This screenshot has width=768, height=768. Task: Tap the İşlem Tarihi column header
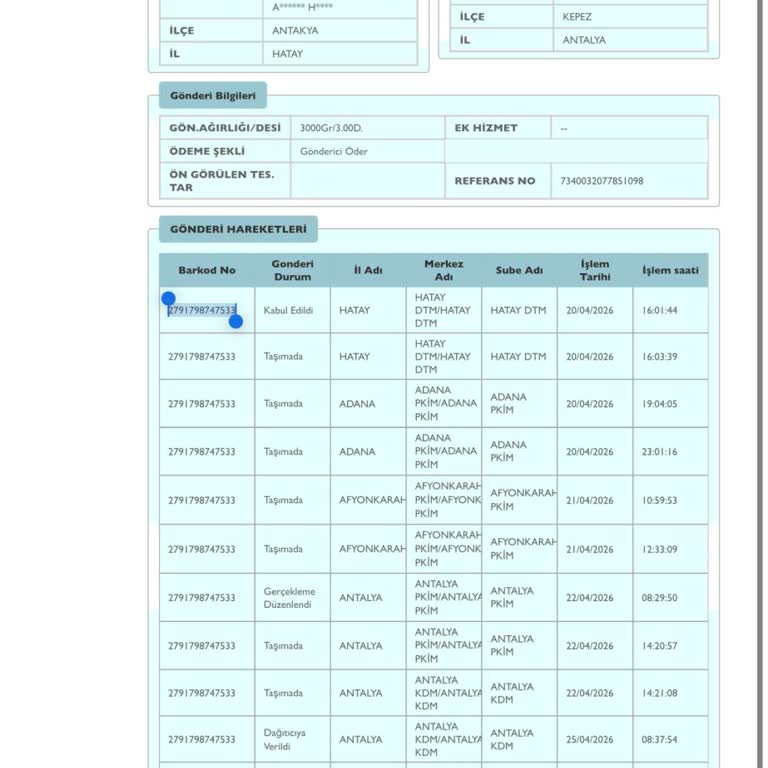(x=595, y=270)
